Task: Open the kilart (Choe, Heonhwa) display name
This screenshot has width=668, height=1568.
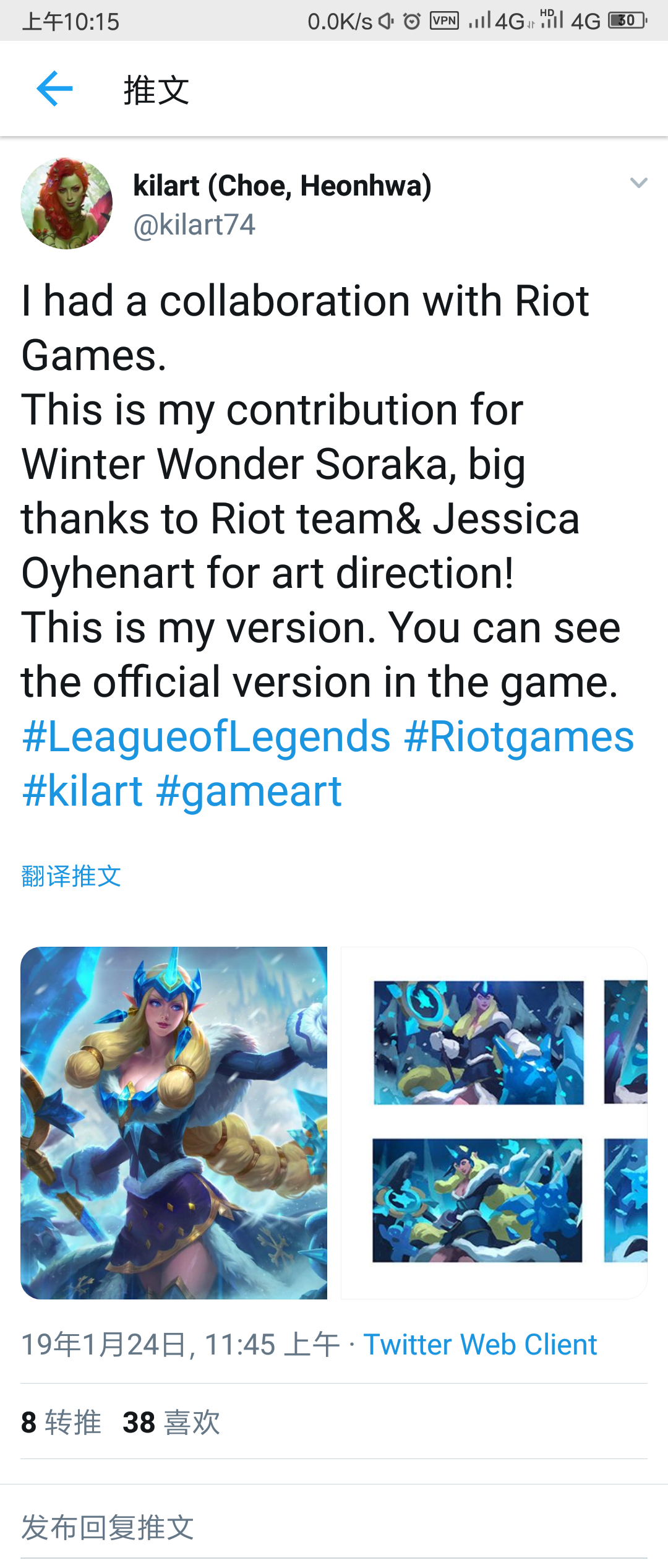Action: pos(282,186)
